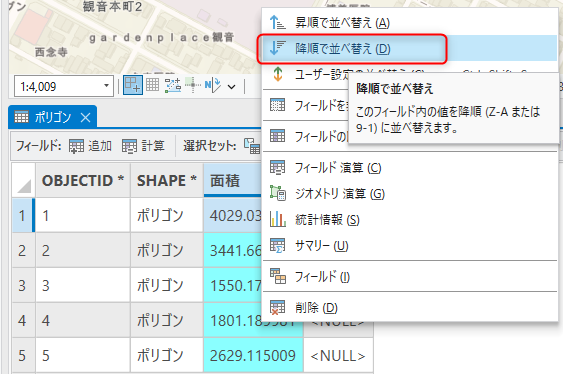Open ジオメトリ演算 (G) from context menu
The height and width of the screenshot is (374, 563).
click(x=410, y=193)
